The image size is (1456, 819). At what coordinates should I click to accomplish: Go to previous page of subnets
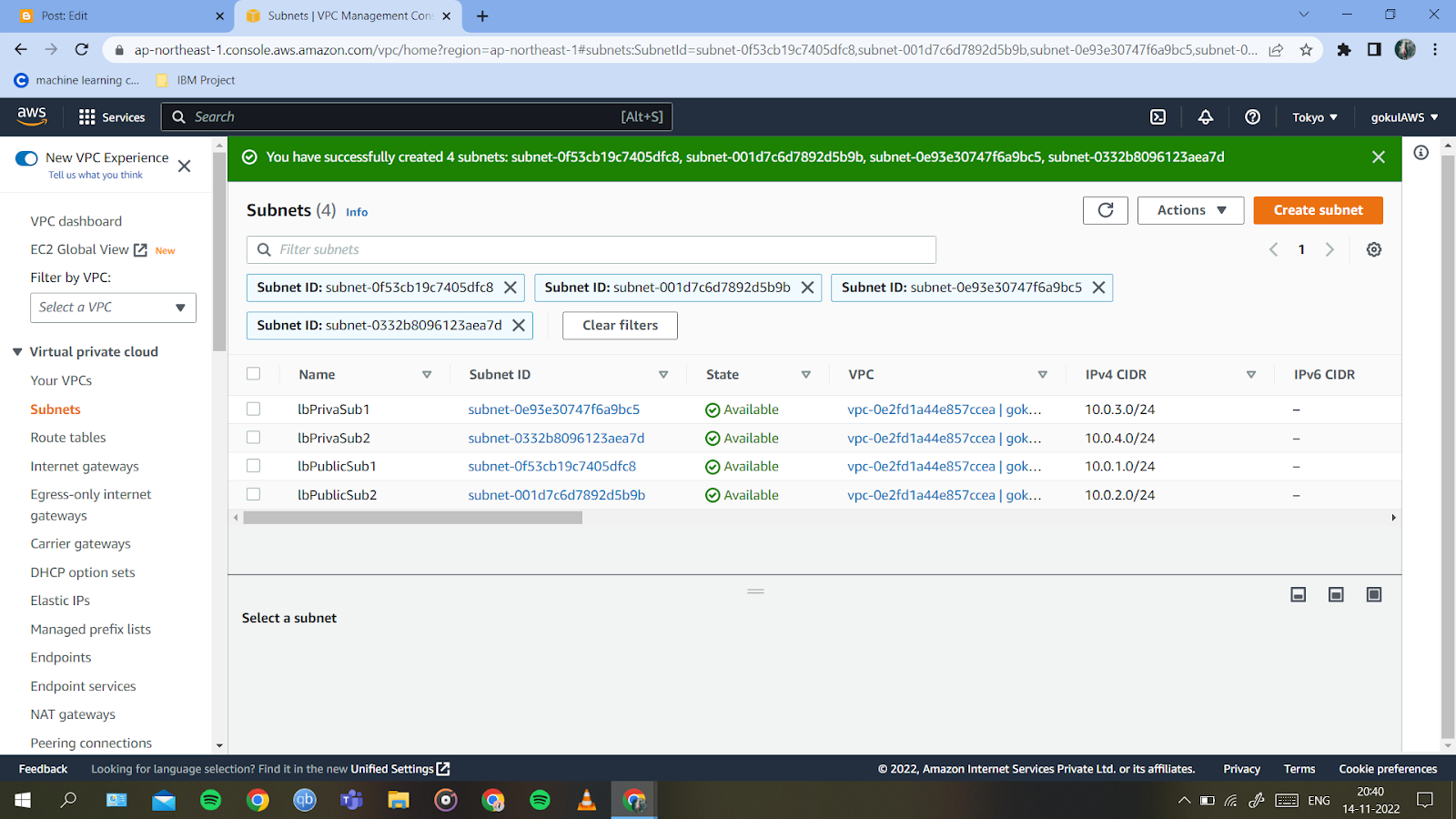click(x=1273, y=249)
